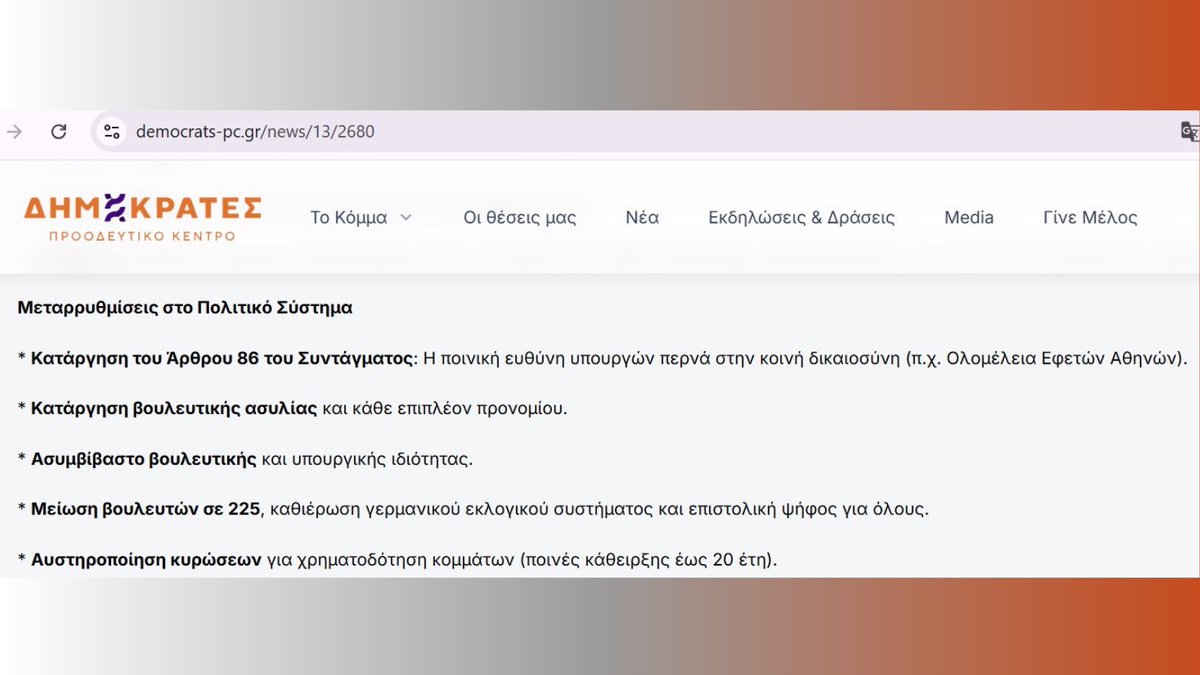
Task: Open the Νέα menu item
Action: coord(642,216)
